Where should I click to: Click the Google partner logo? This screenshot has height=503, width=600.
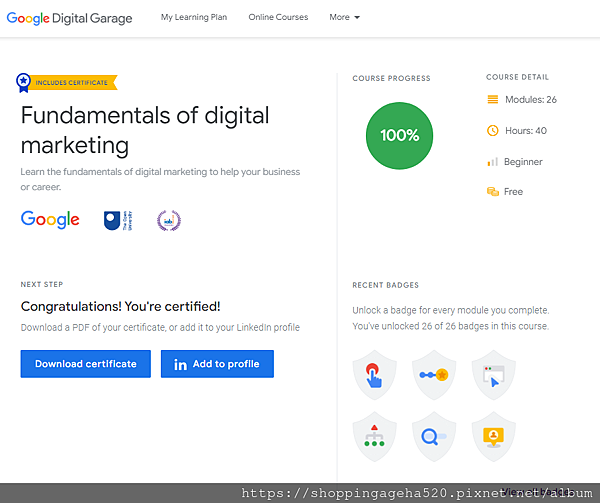[x=50, y=220]
